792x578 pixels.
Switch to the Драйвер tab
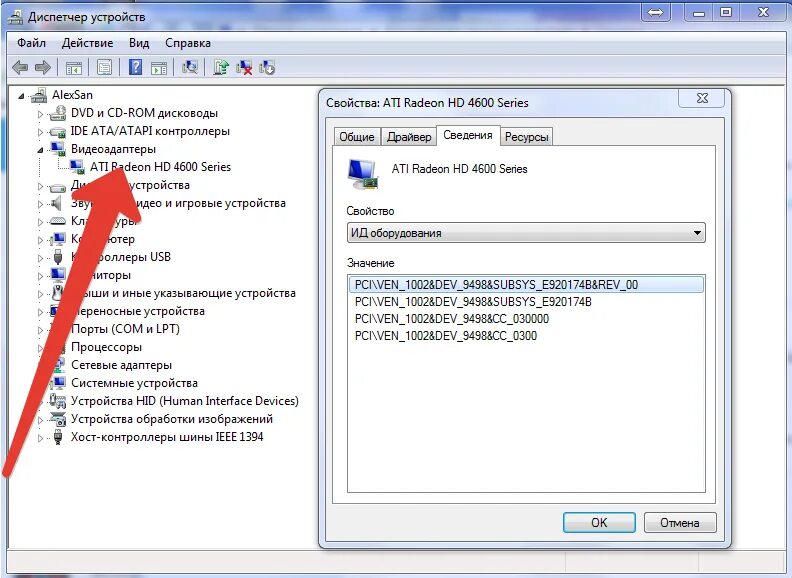point(409,137)
